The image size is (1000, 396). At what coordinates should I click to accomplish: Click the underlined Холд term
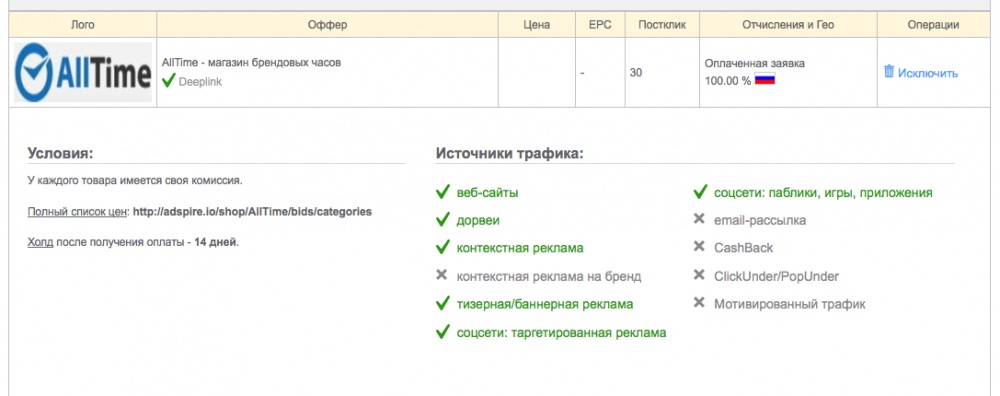click(40, 243)
